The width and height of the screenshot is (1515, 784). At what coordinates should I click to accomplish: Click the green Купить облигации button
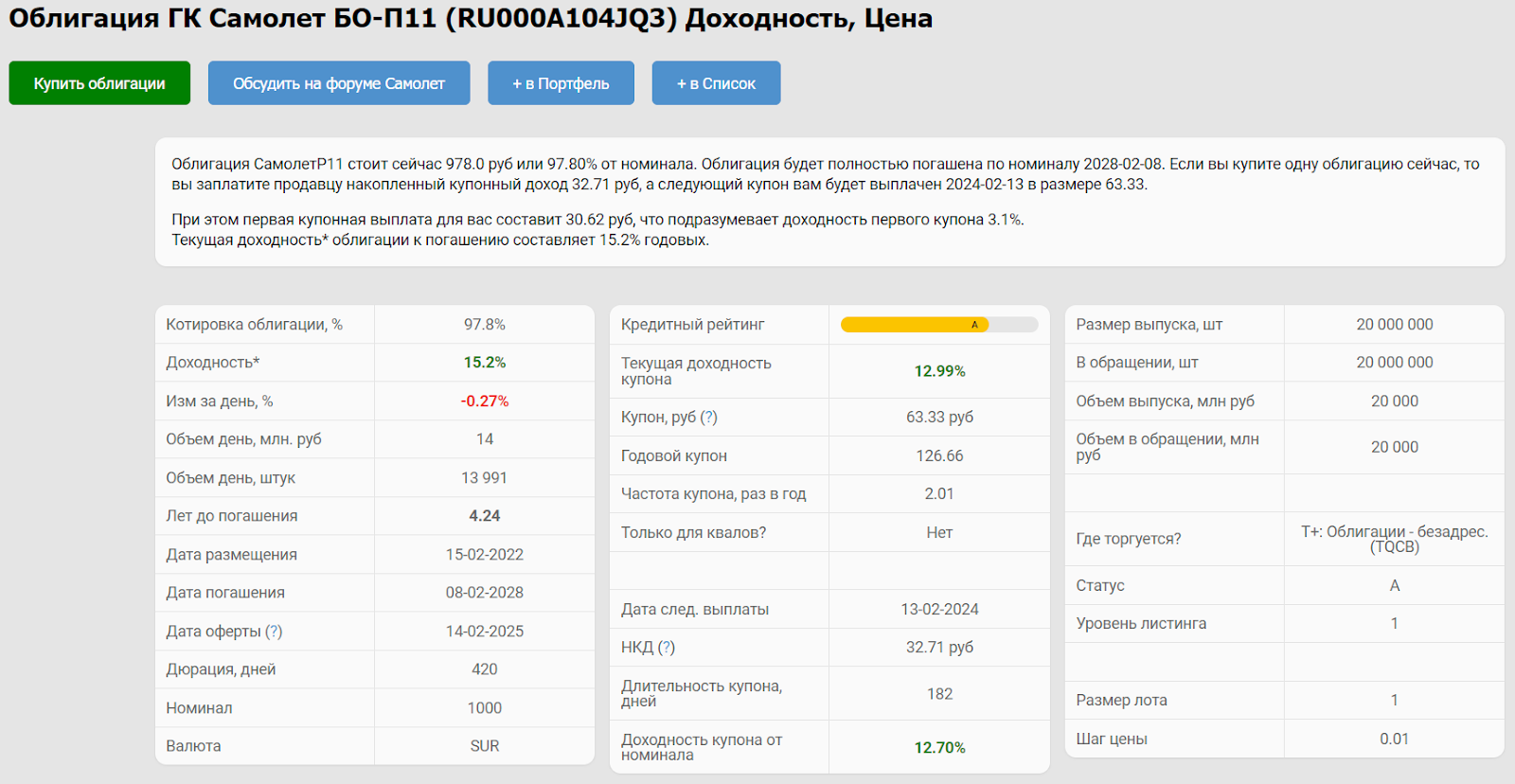click(x=99, y=83)
